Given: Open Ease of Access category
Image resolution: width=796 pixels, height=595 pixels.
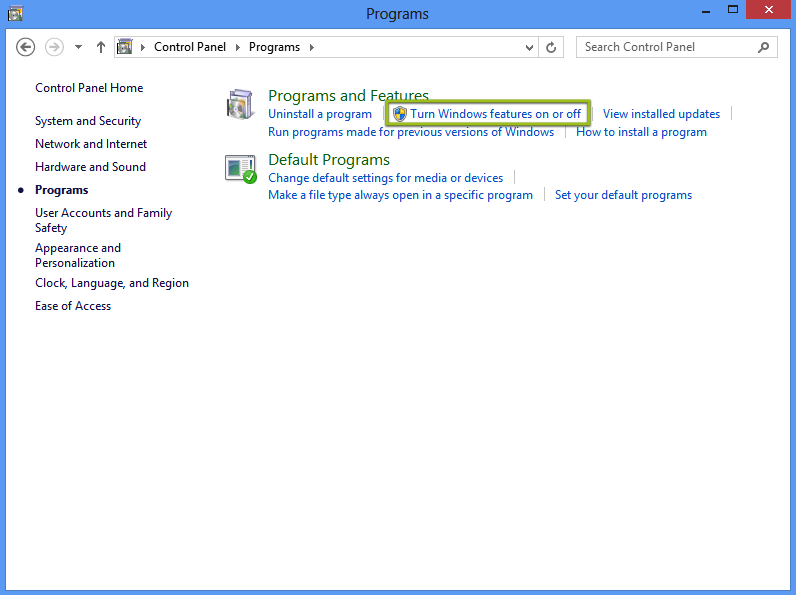Looking at the screenshot, I should (x=73, y=306).
